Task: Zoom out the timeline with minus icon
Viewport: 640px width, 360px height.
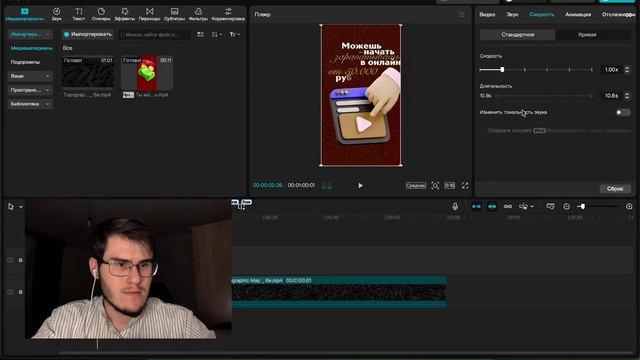Action: tap(567, 207)
